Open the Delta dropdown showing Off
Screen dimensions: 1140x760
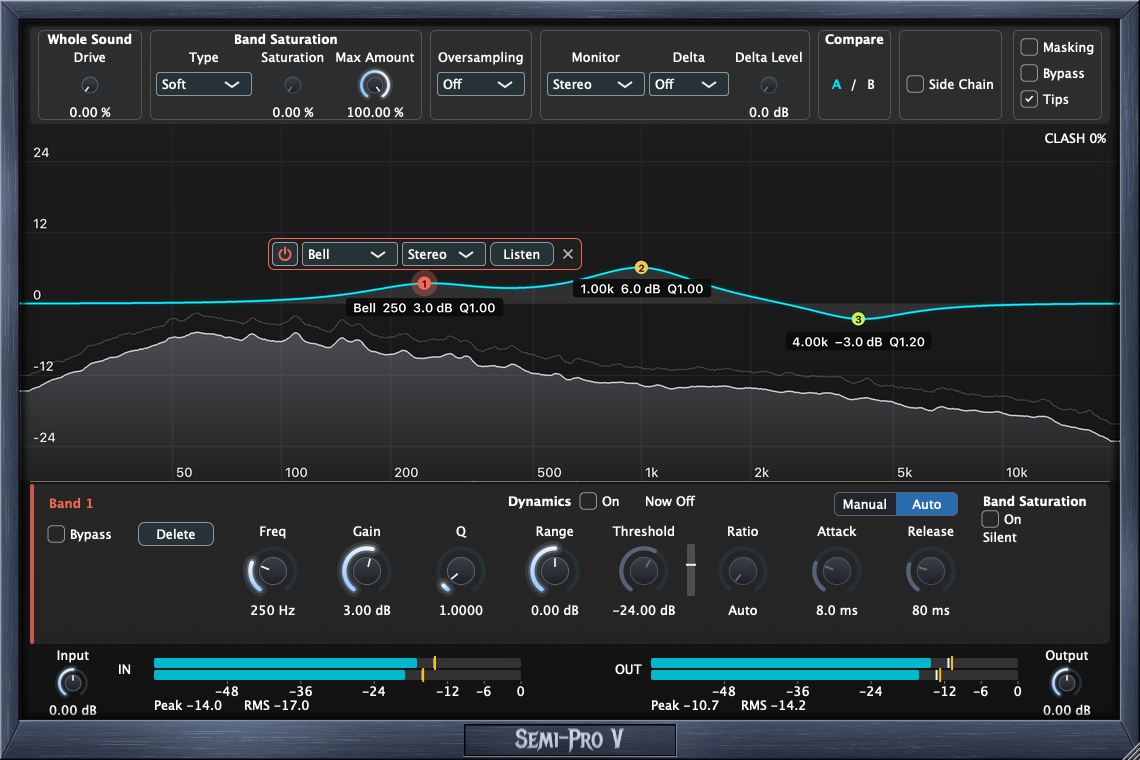(x=689, y=84)
